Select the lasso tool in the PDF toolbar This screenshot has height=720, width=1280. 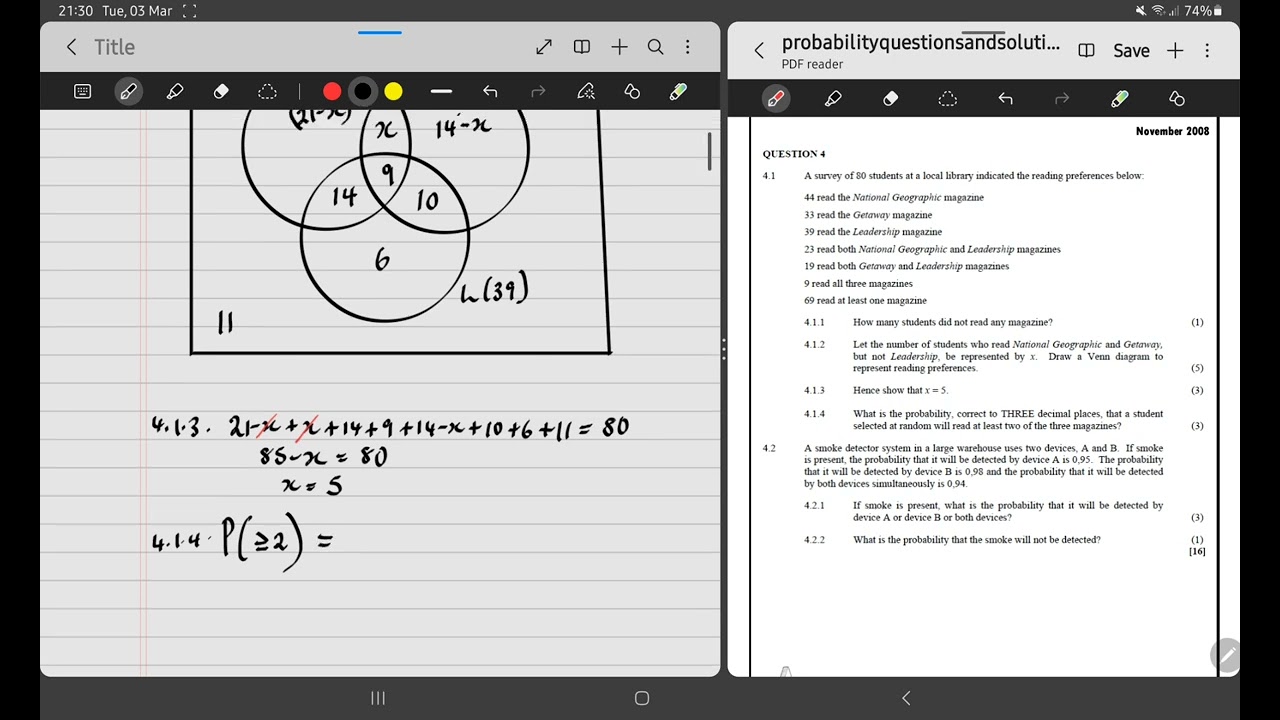coord(948,98)
